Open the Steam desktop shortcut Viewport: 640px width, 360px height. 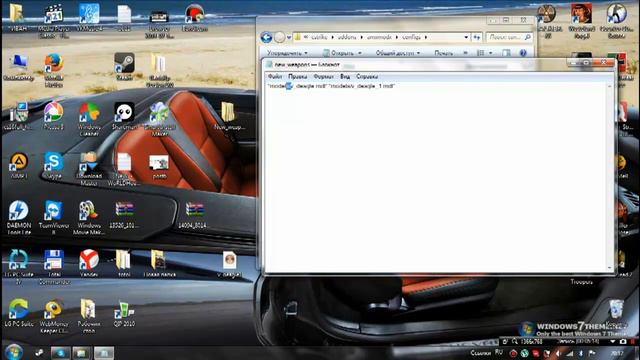tap(124, 67)
